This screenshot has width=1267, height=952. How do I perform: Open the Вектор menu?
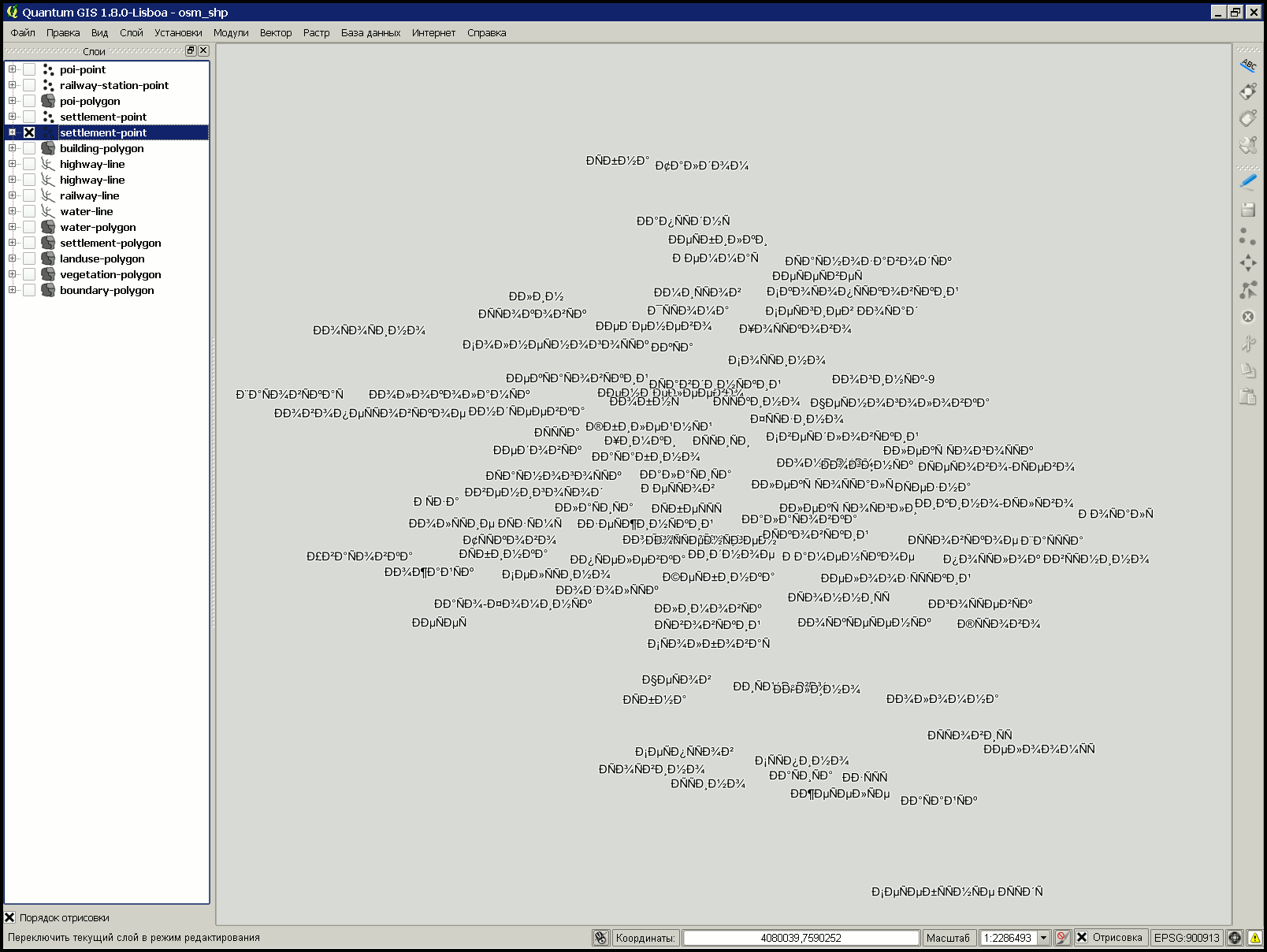tap(277, 33)
